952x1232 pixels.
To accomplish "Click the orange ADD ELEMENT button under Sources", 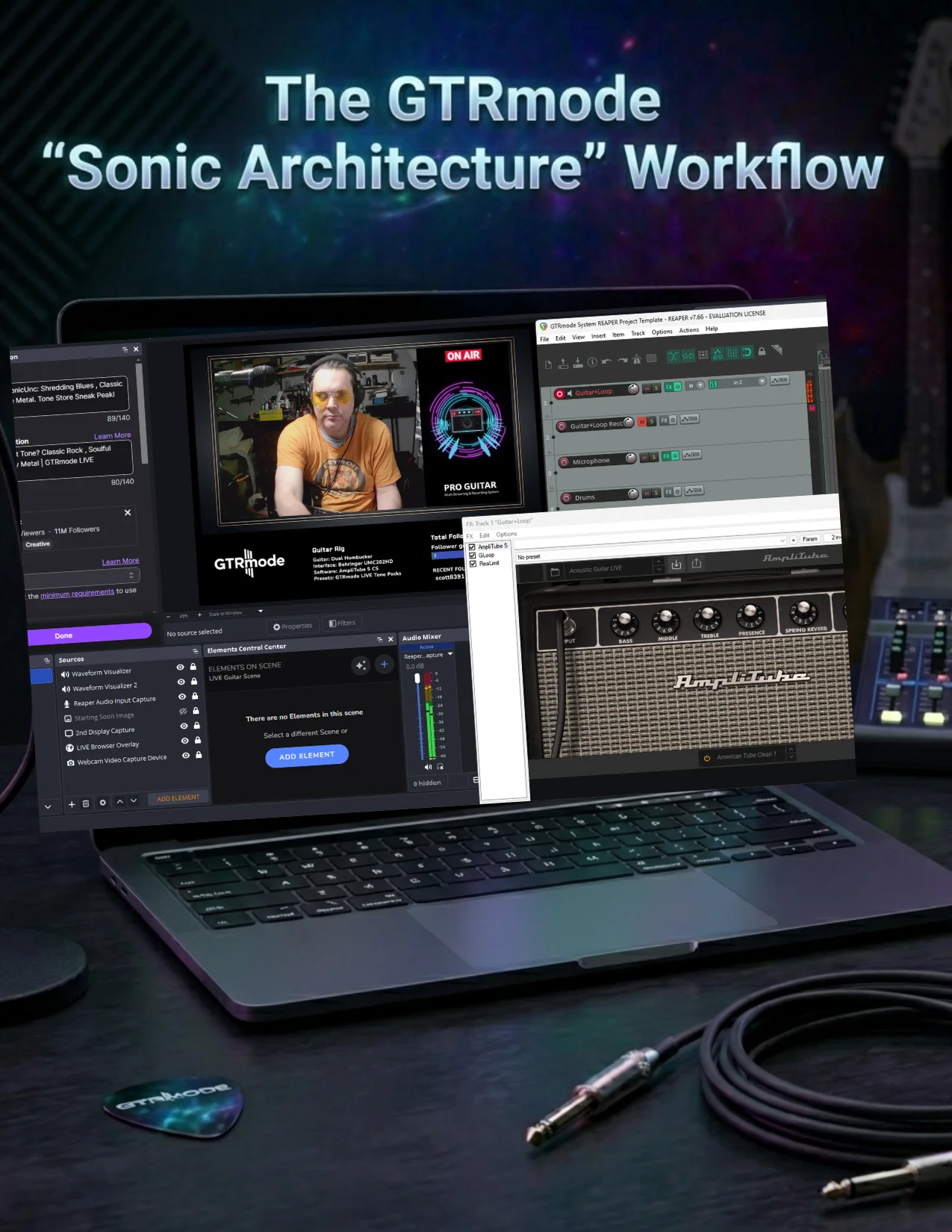I will point(178,798).
